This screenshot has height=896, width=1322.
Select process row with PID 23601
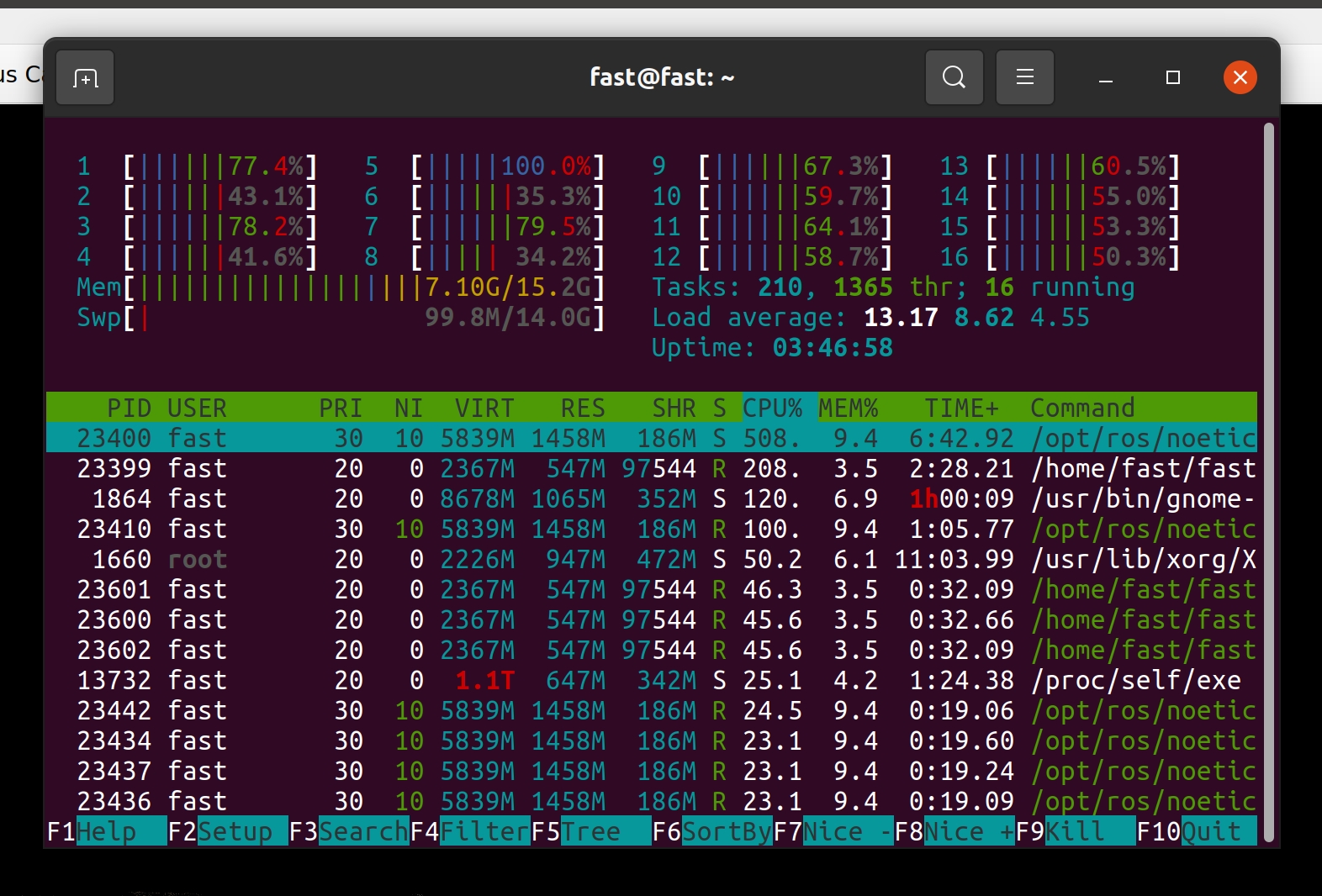[x=652, y=589]
